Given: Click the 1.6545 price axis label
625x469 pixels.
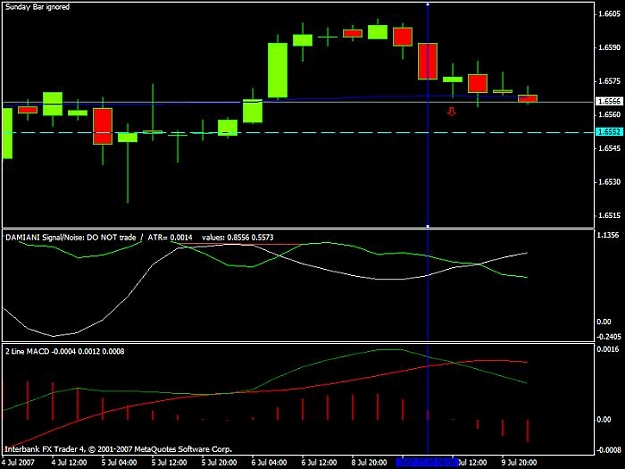Looking at the screenshot, I should click(x=609, y=148).
